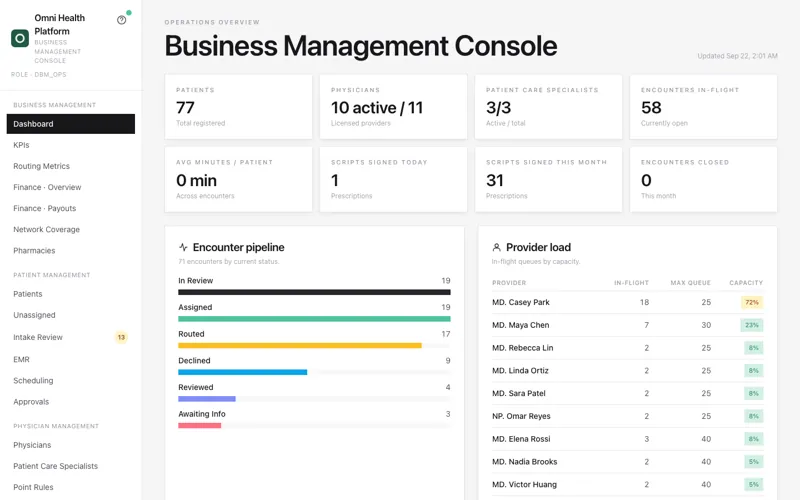
Task: Click the Provider load person icon
Action: click(x=496, y=247)
